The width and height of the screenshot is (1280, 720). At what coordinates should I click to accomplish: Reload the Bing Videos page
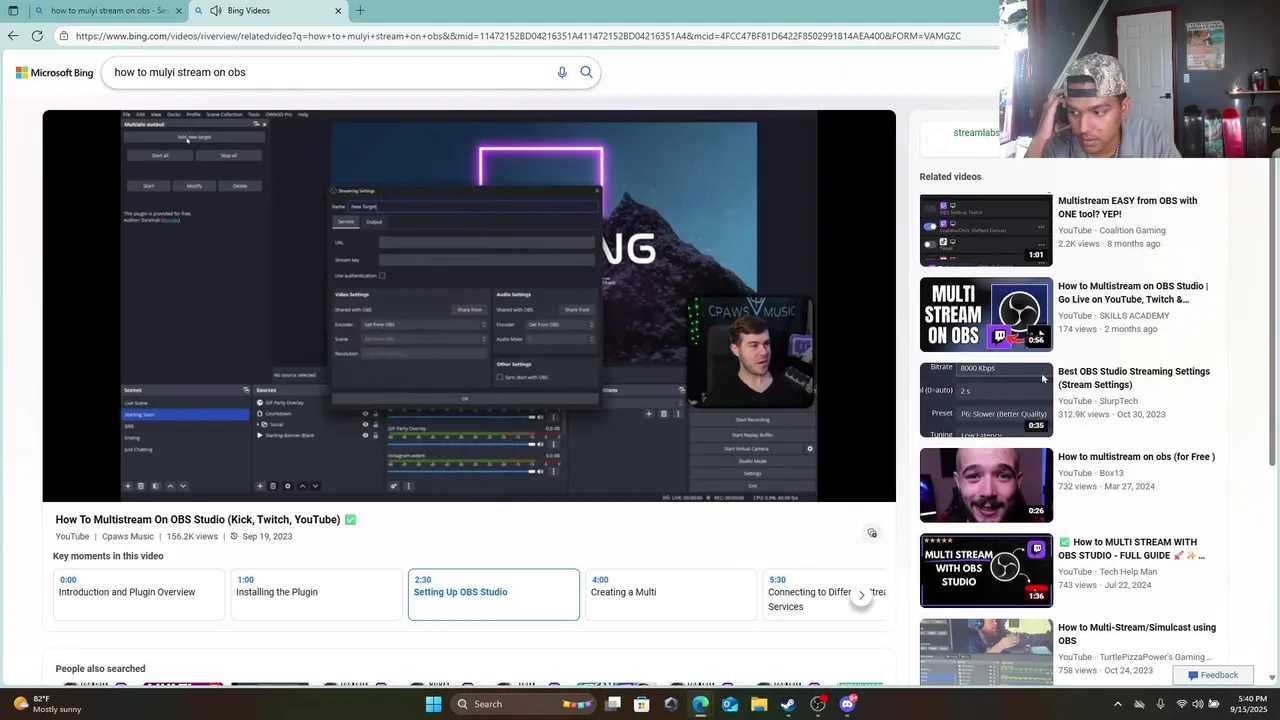pyautogui.click(x=37, y=36)
